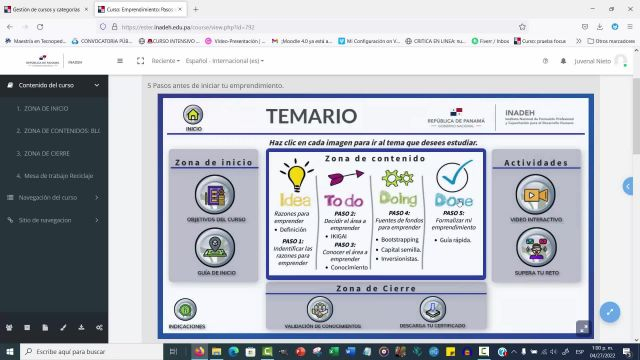Open Otros marcadores folder
The image size is (640, 360).
[x=611, y=41]
